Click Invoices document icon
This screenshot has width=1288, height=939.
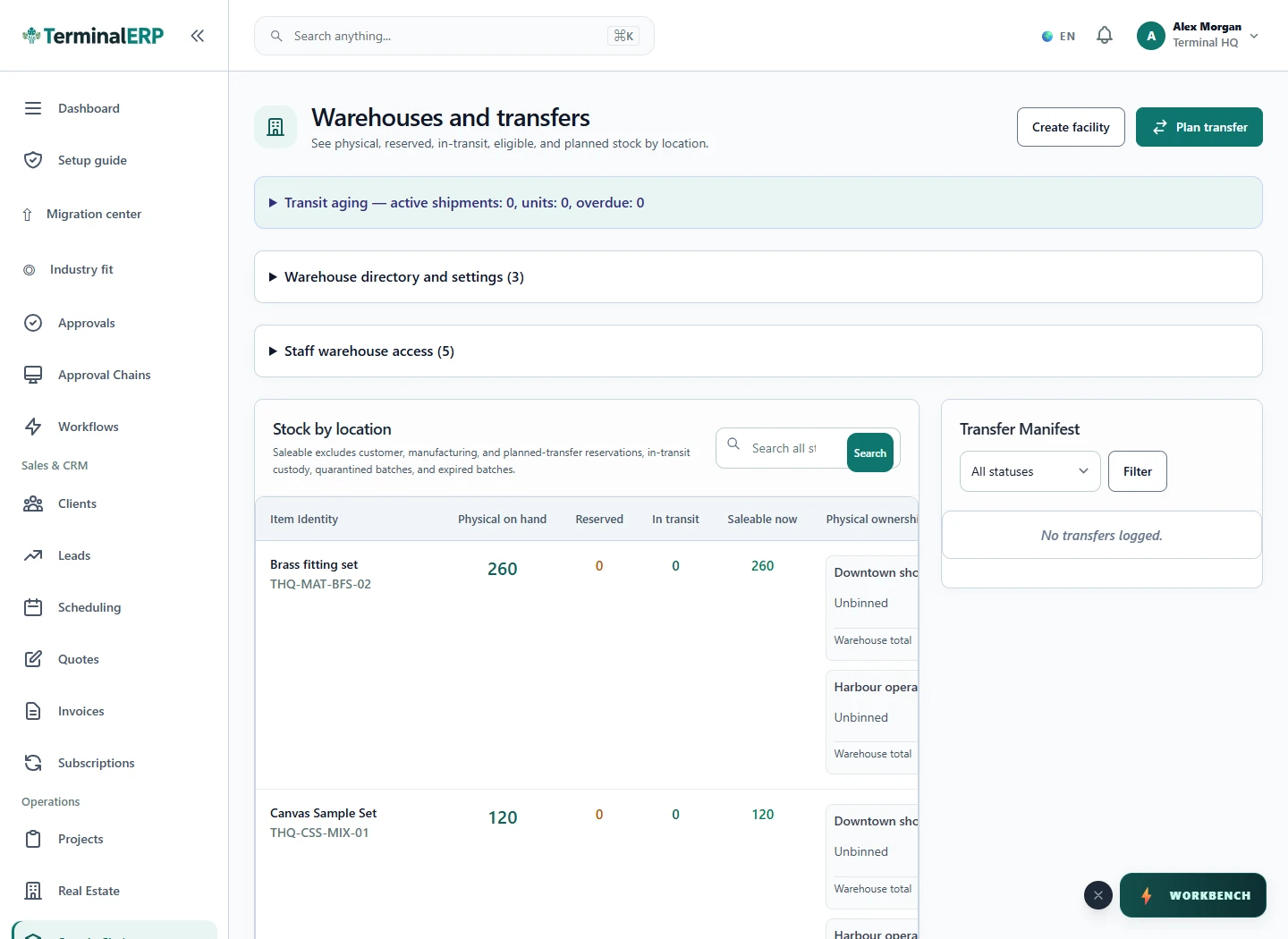(x=33, y=711)
